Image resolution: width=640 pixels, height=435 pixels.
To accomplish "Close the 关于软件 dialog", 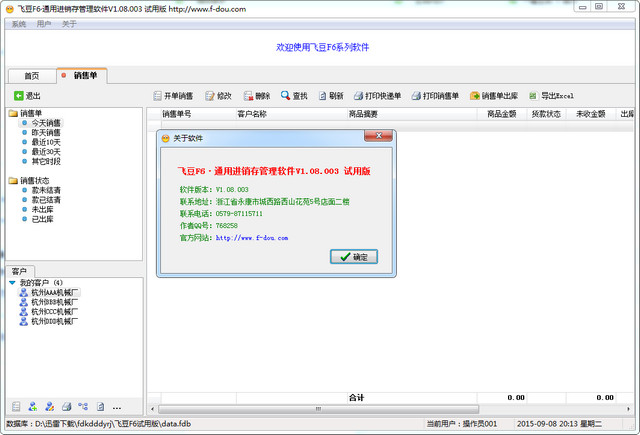I will coord(378,136).
